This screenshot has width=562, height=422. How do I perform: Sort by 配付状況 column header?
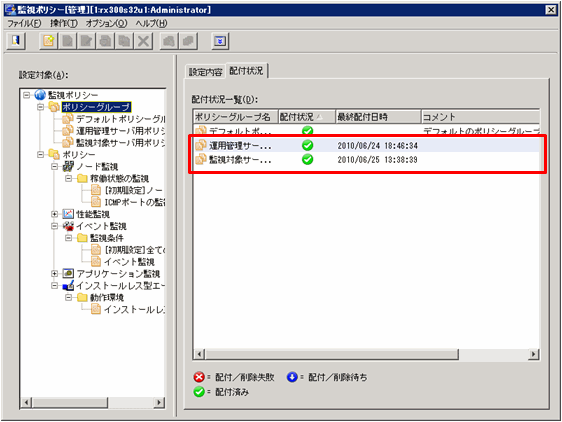[307, 117]
